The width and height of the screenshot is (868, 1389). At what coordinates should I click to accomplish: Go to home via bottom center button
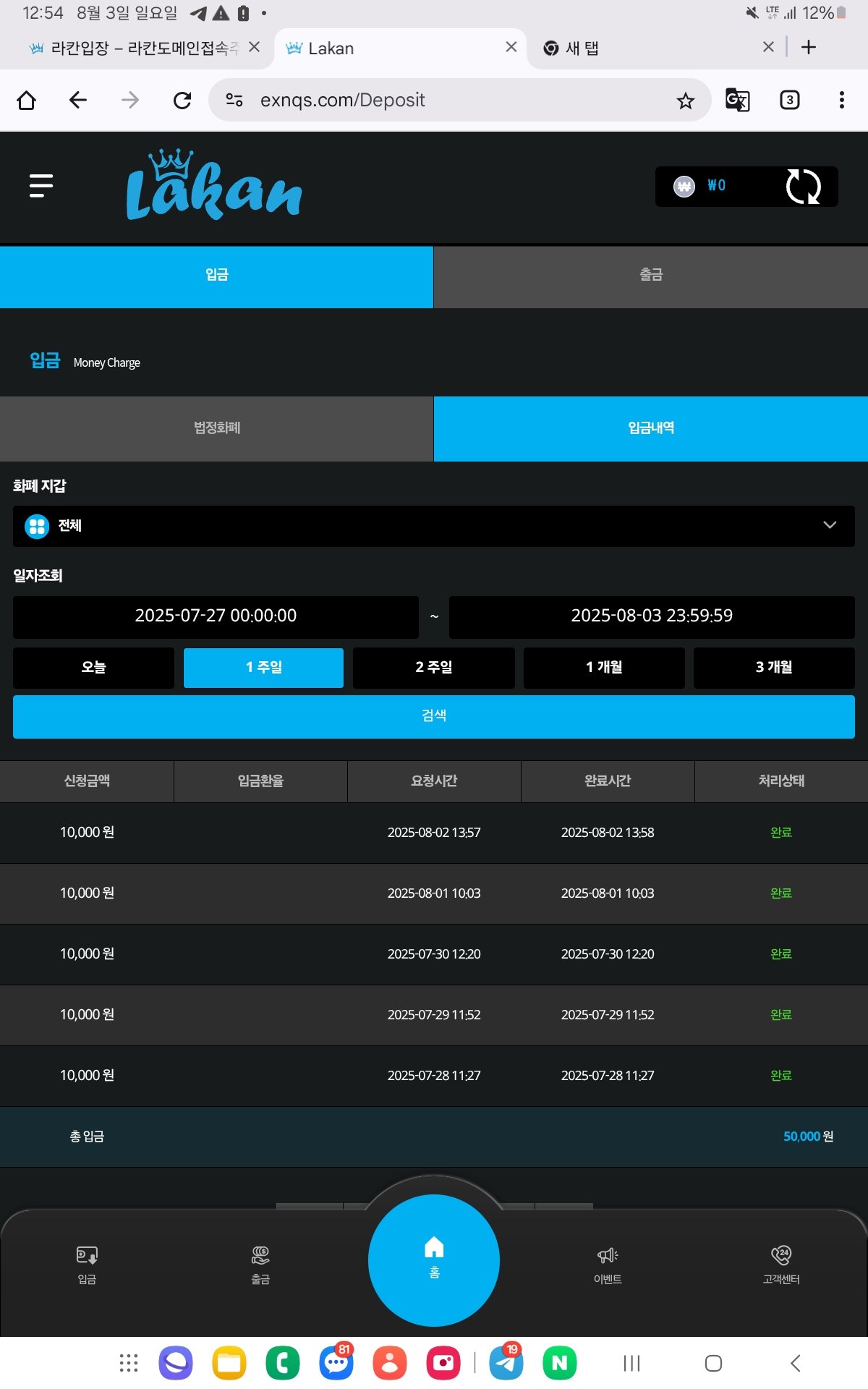[434, 1259]
